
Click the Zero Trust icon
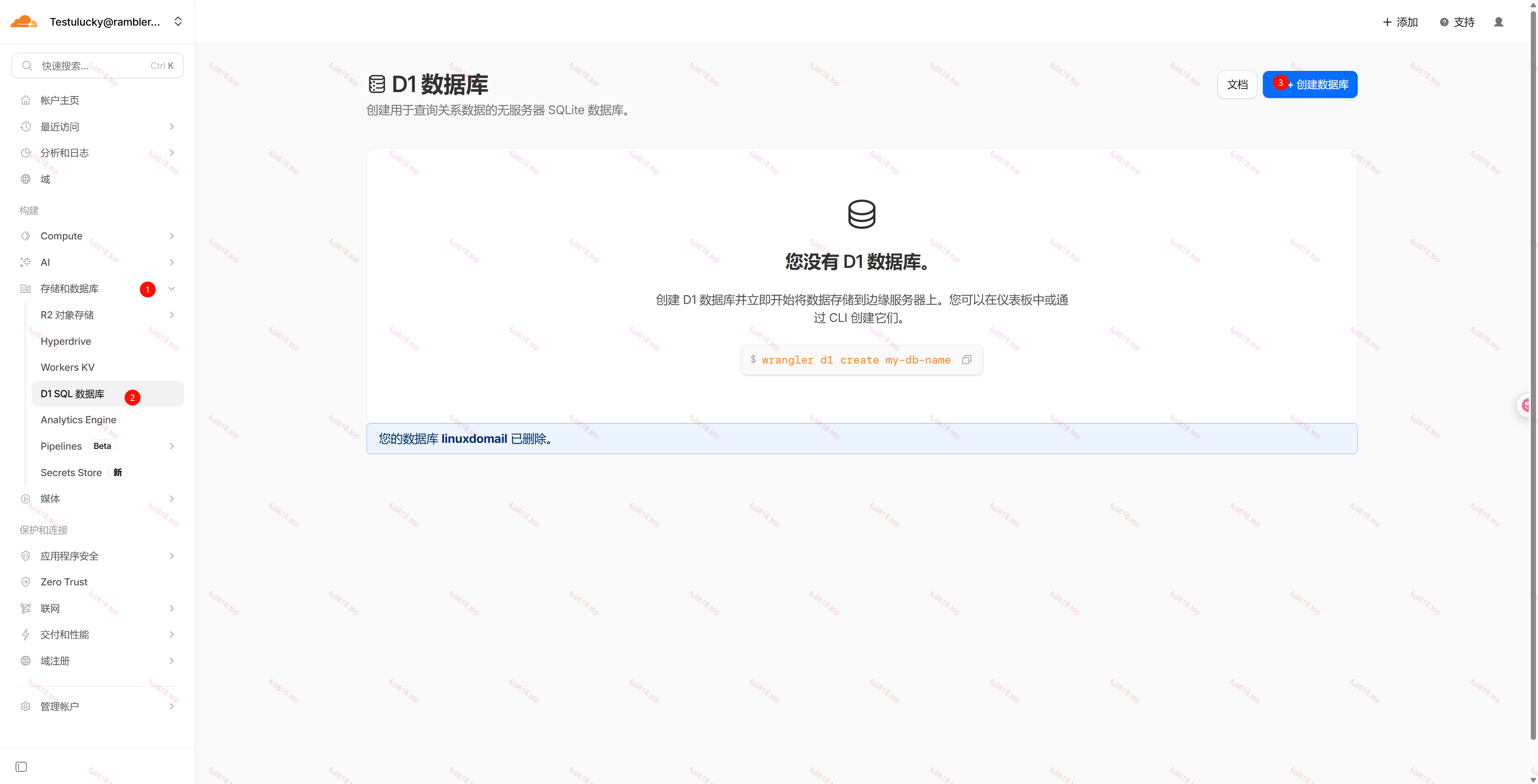26,581
